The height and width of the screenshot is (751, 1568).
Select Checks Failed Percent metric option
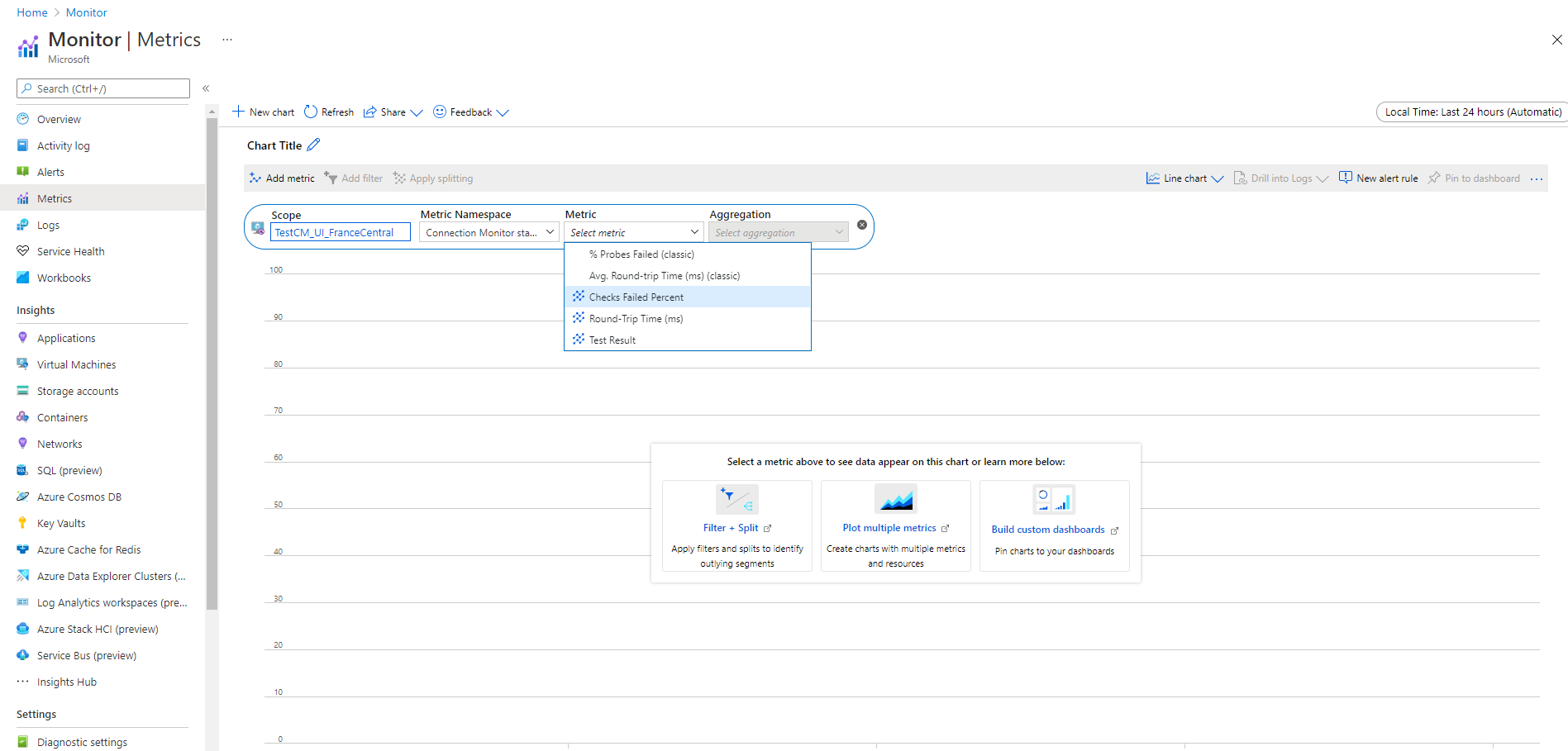point(636,297)
